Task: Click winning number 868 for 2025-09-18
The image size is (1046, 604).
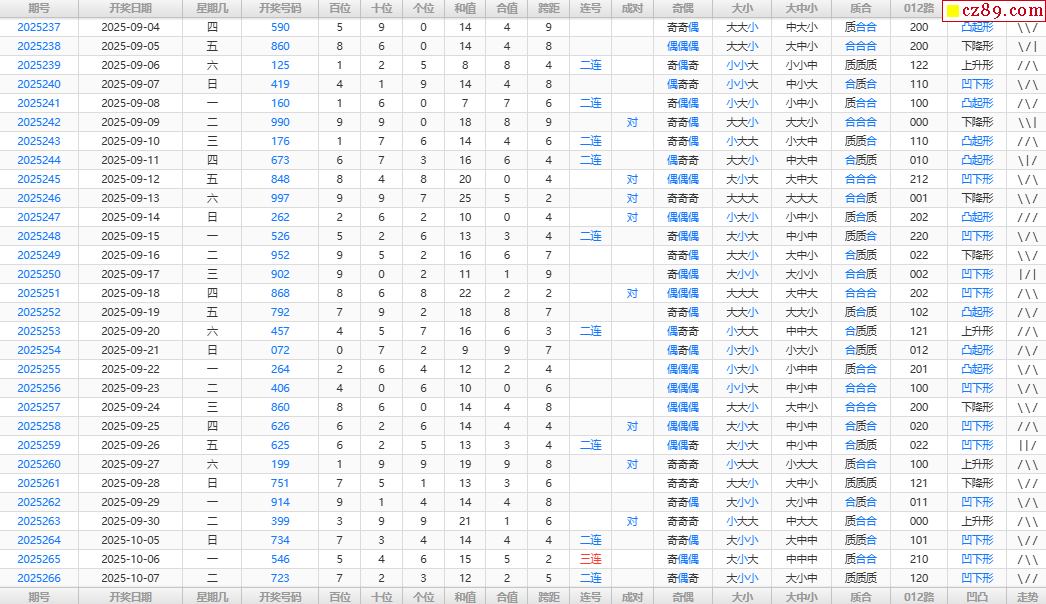Action: click(x=280, y=293)
